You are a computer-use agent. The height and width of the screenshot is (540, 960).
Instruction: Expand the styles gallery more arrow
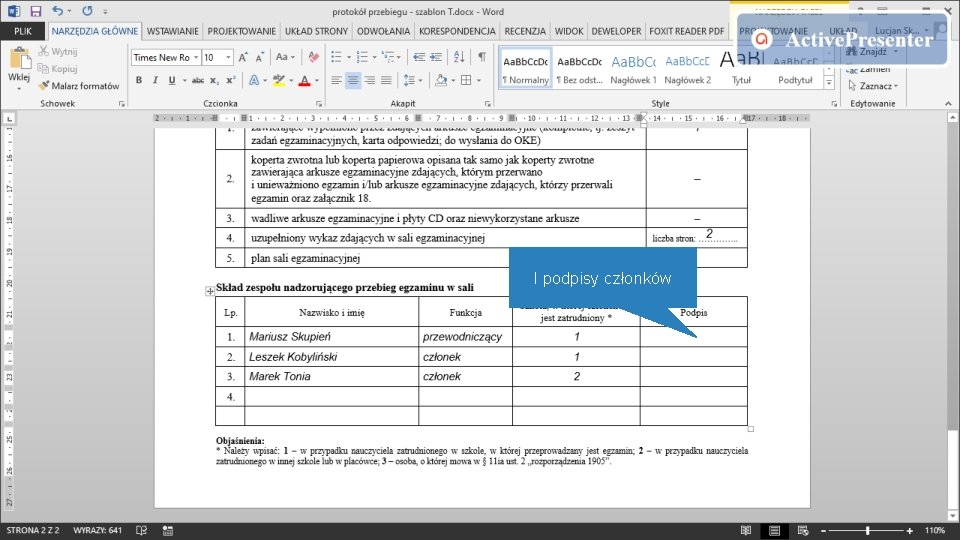829,83
